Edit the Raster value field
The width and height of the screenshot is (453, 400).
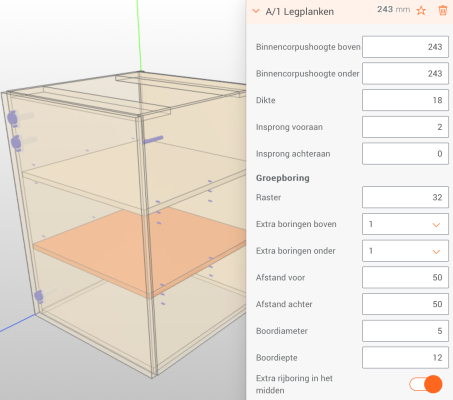(x=405, y=197)
